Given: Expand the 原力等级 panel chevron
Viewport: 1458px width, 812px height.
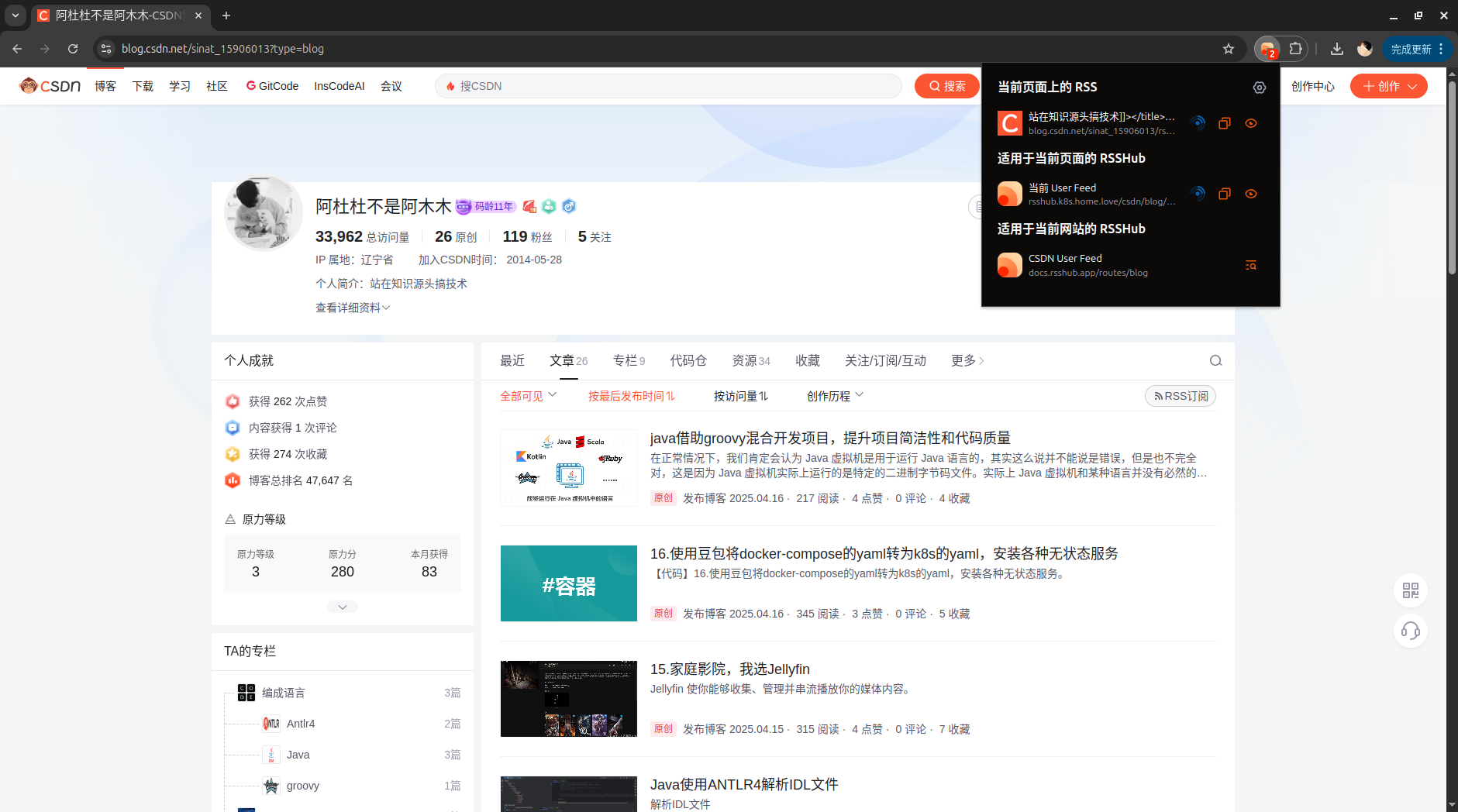Looking at the screenshot, I should 343,607.
